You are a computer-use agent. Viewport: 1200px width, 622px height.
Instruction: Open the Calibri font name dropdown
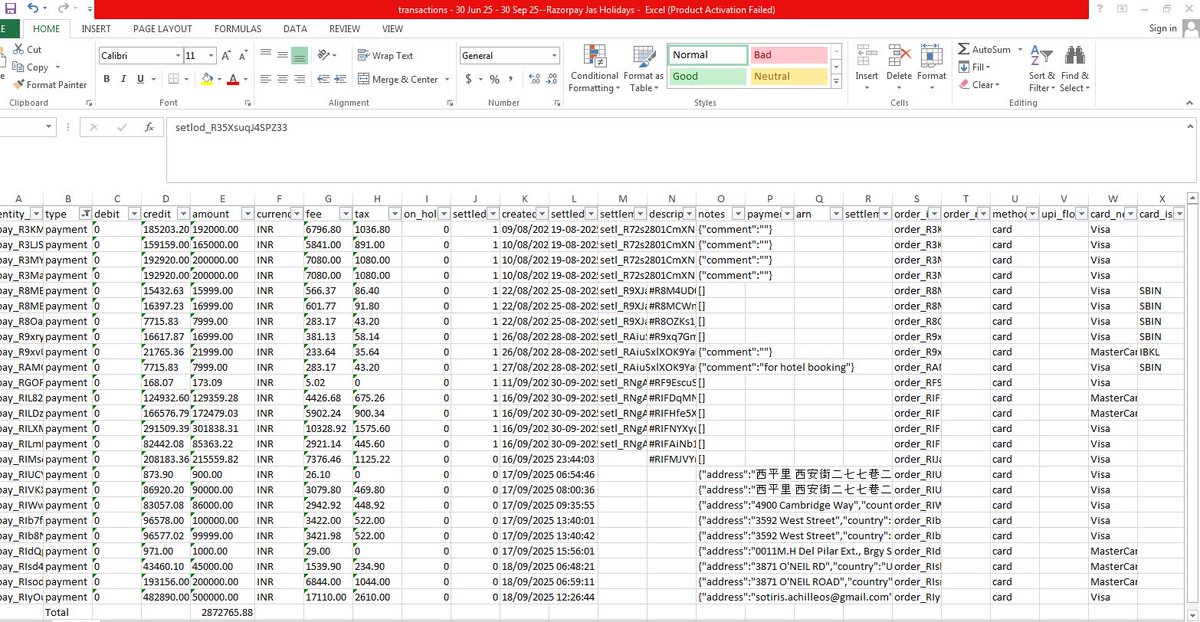click(x=179, y=56)
